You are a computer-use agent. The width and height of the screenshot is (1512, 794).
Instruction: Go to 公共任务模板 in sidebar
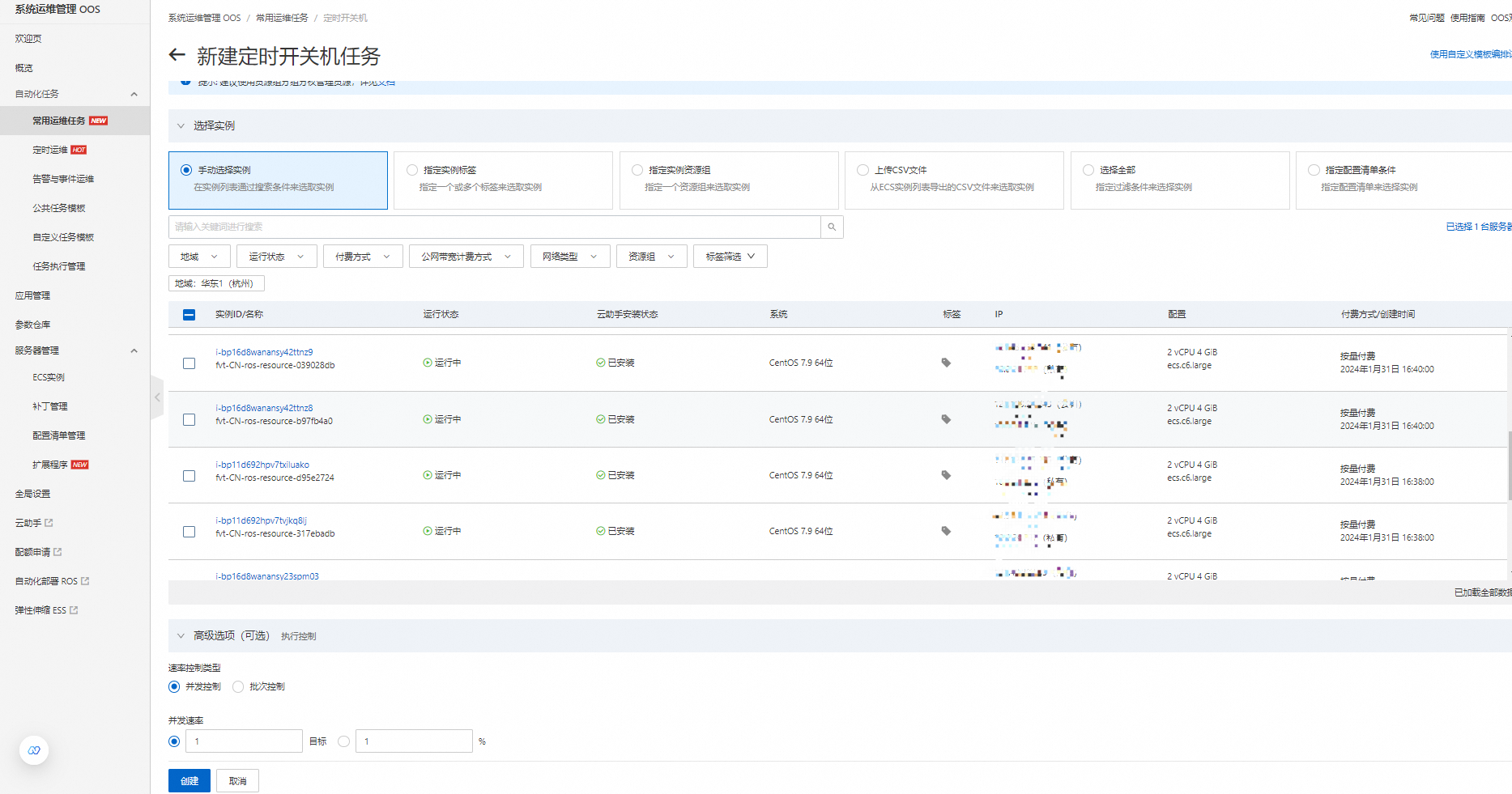[59, 208]
